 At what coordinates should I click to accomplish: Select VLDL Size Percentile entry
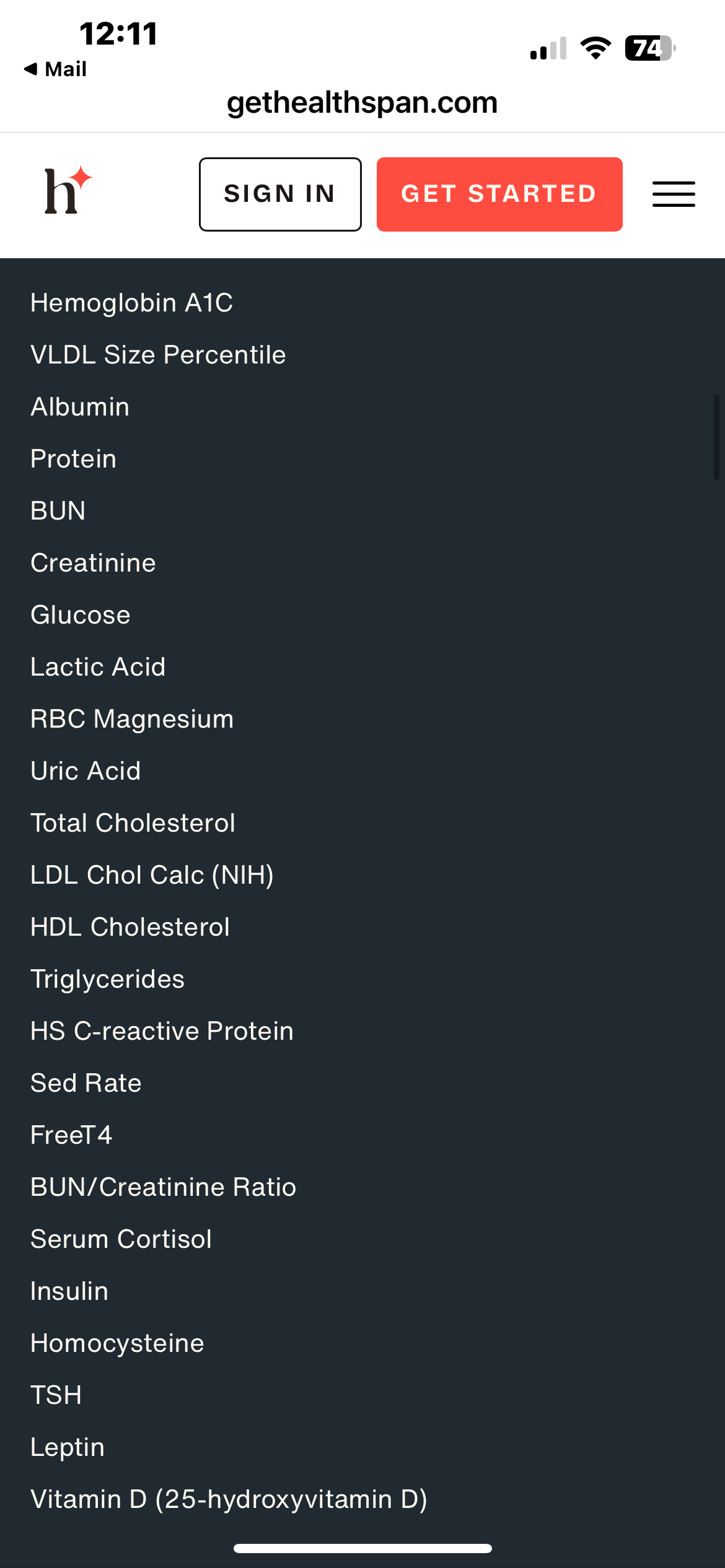(159, 355)
